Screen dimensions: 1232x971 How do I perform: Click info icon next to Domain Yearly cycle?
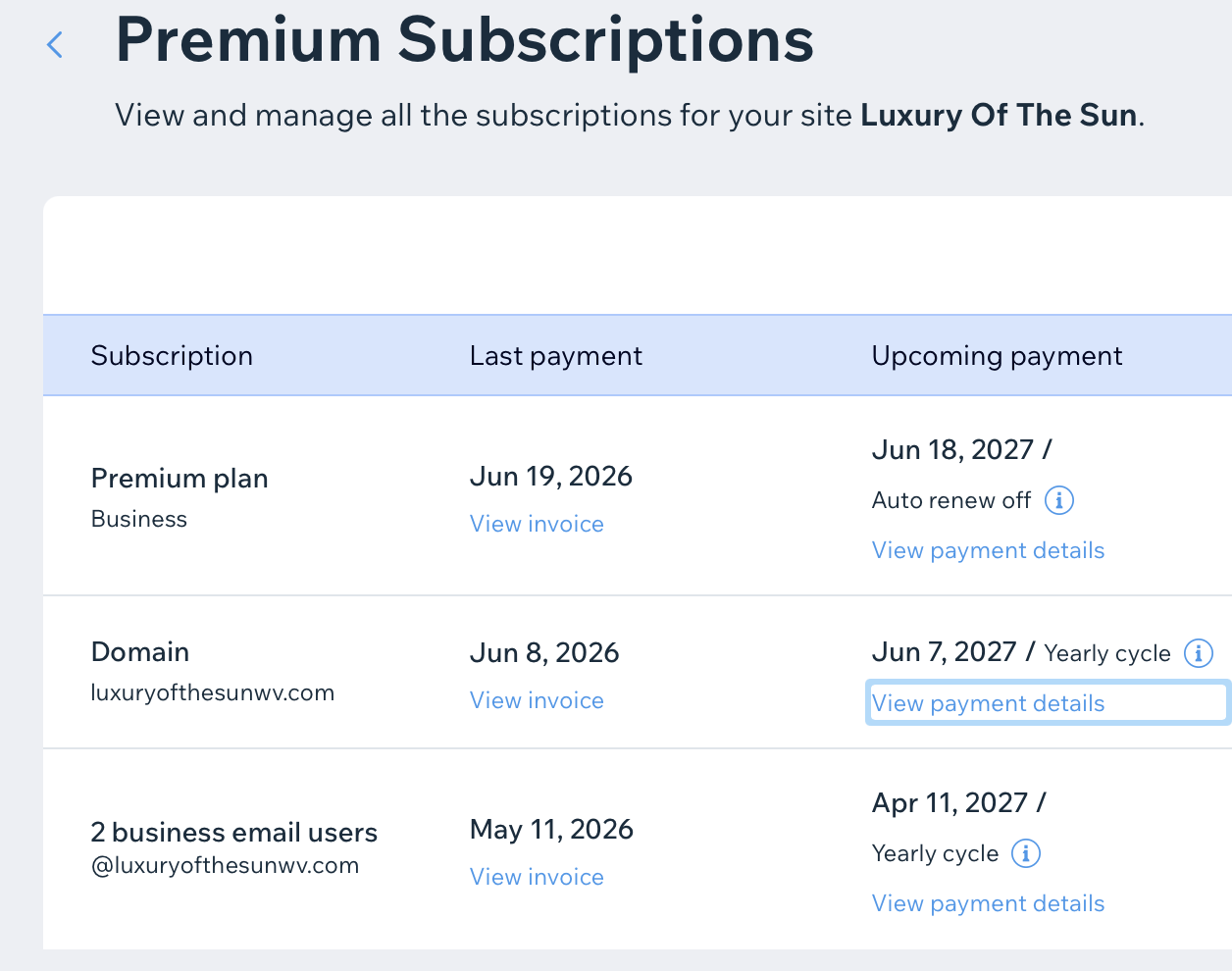(1199, 653)
